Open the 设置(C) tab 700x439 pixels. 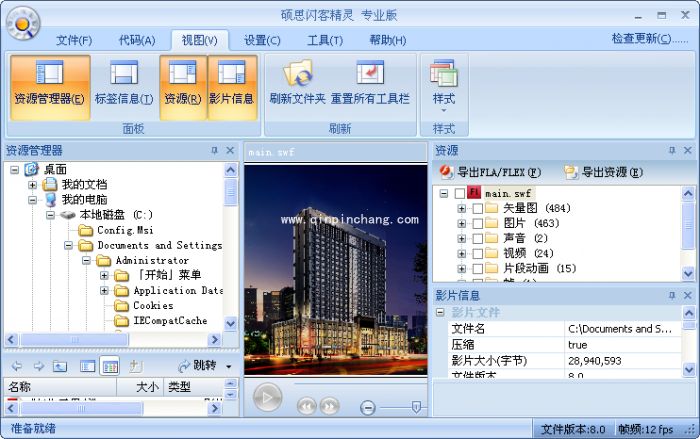pos(262,41)
